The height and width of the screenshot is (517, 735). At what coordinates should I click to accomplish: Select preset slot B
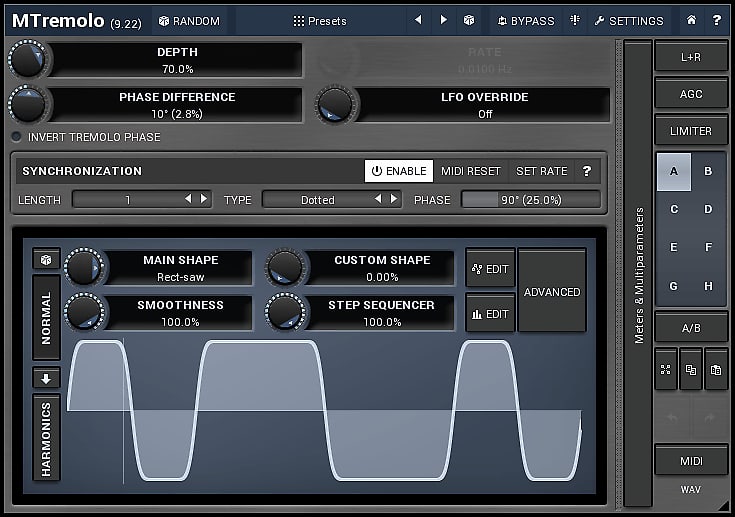pyautogui.click(x=708, y=171)
